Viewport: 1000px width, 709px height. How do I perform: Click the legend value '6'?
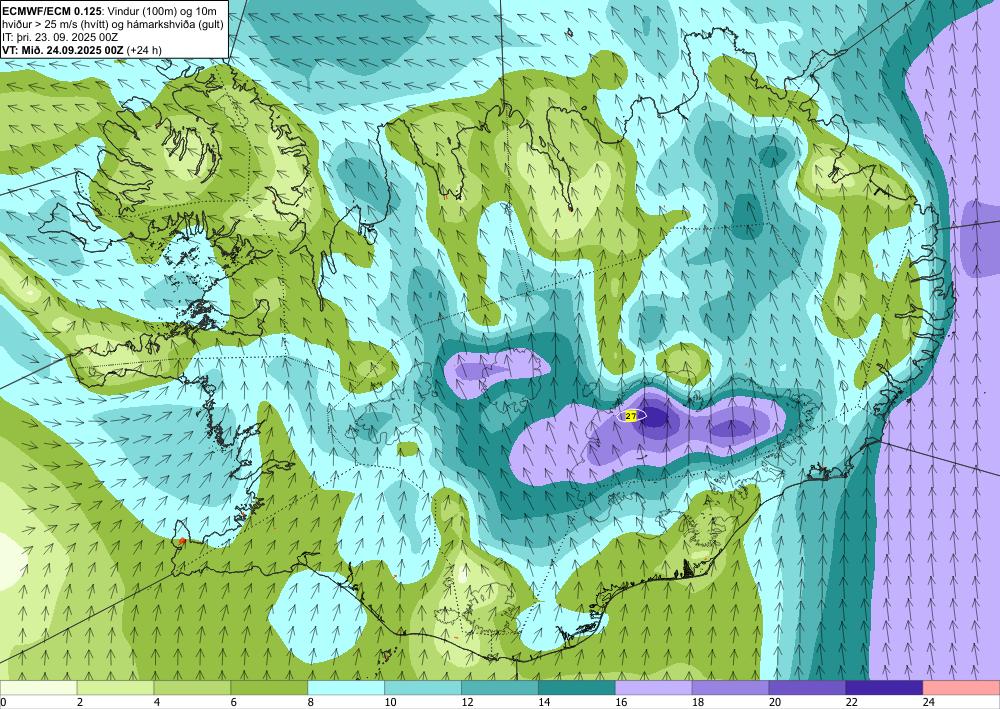pos(234,702)
